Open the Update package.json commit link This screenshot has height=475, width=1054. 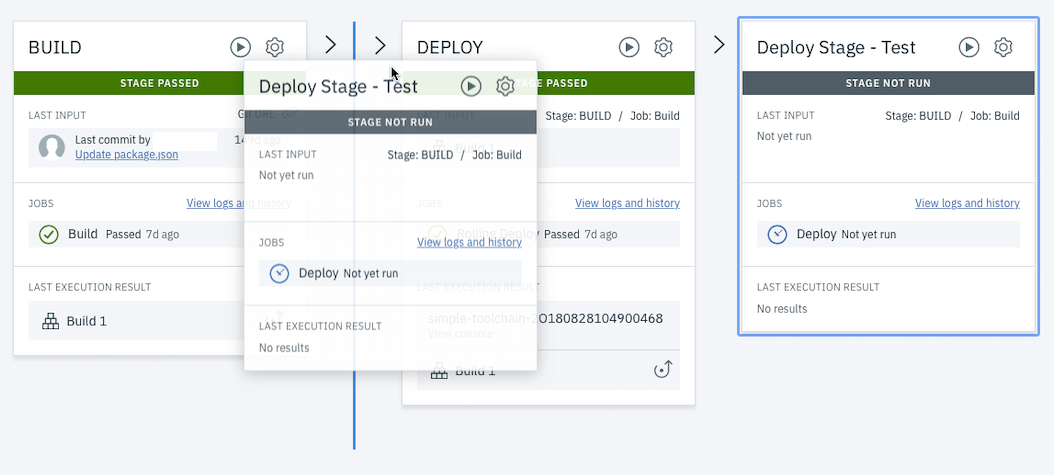click(126, 155)
